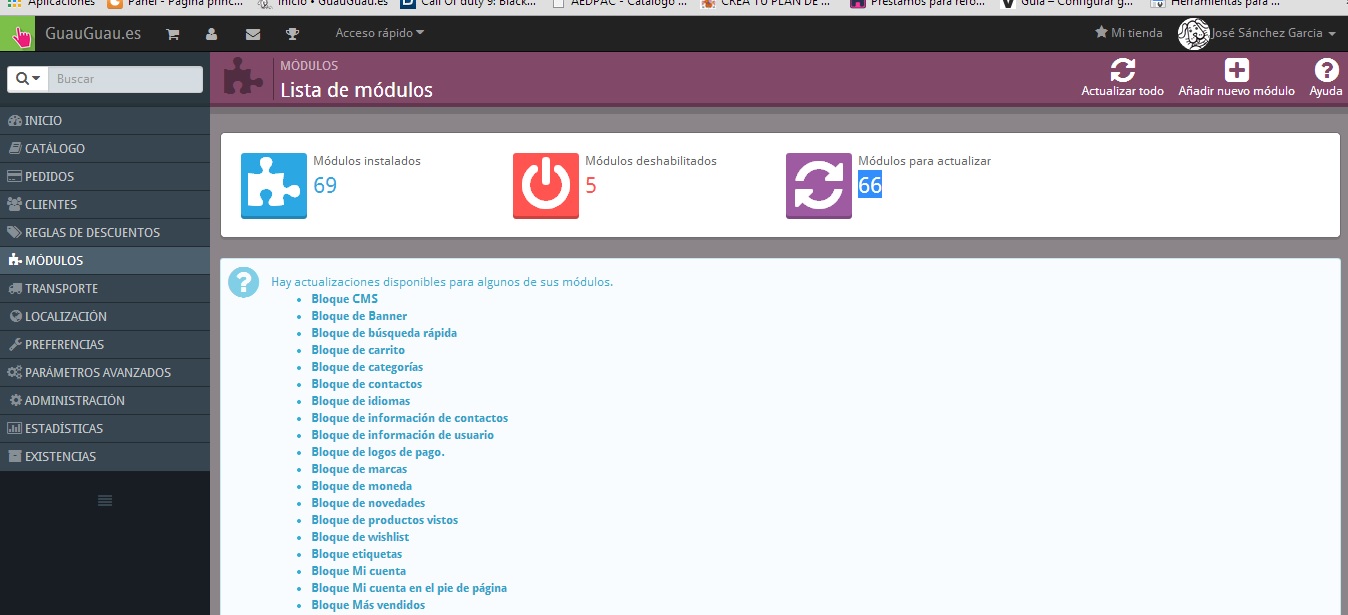
Task: Open CLIENTES in the sidebar
Action: [x=105, y=204]
